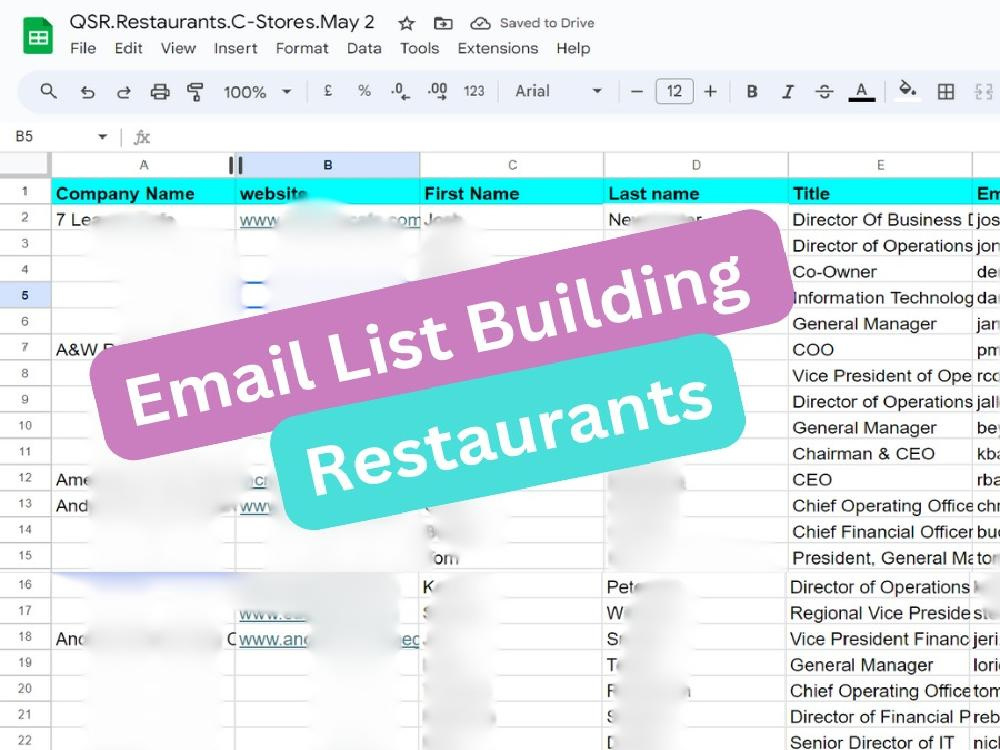Select the Company Name header cell
Screen dimensions: 1000x750
[143, 192]
